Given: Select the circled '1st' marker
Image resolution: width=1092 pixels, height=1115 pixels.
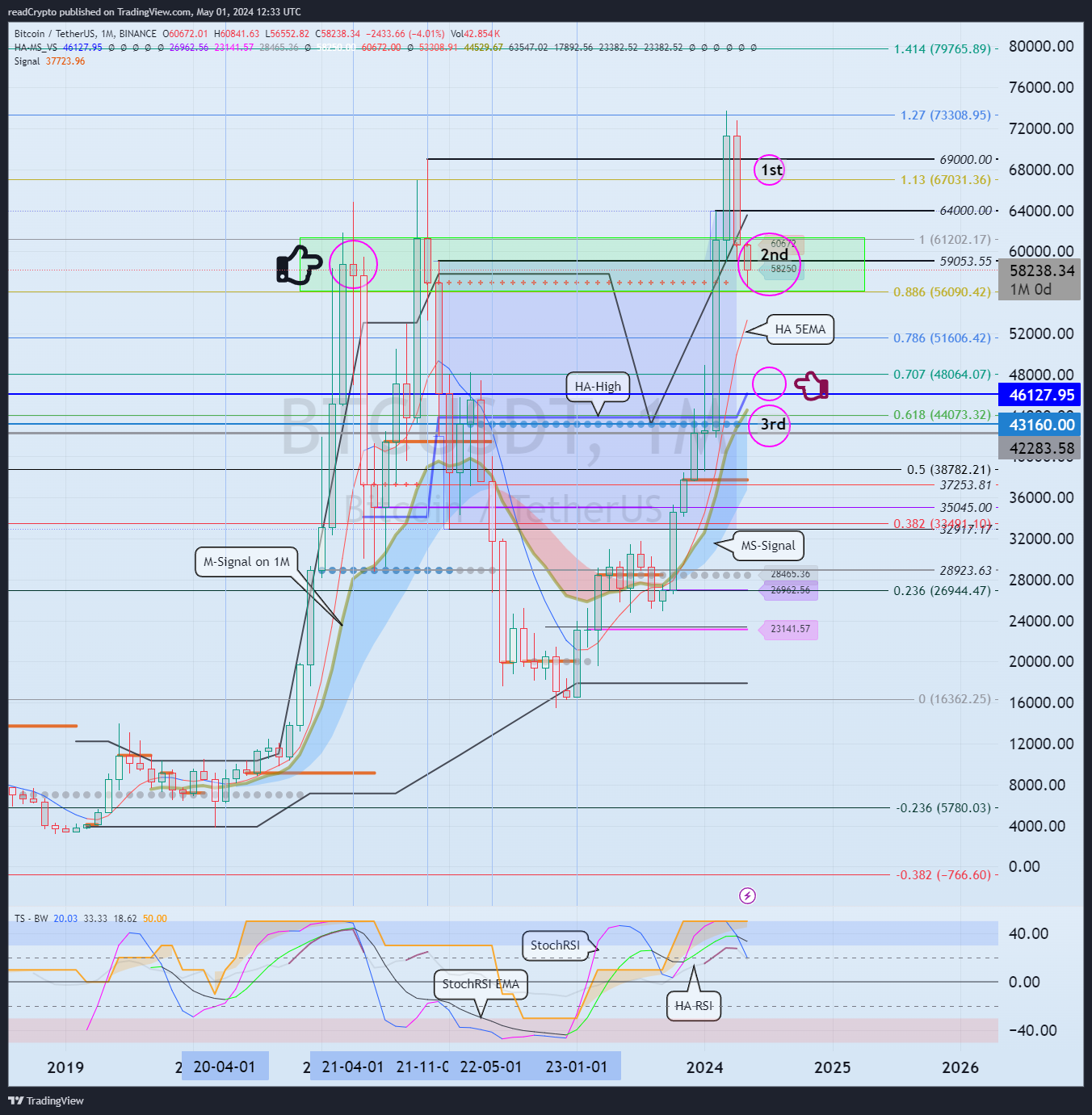Looking at the screenshot, I should [769, 170].
